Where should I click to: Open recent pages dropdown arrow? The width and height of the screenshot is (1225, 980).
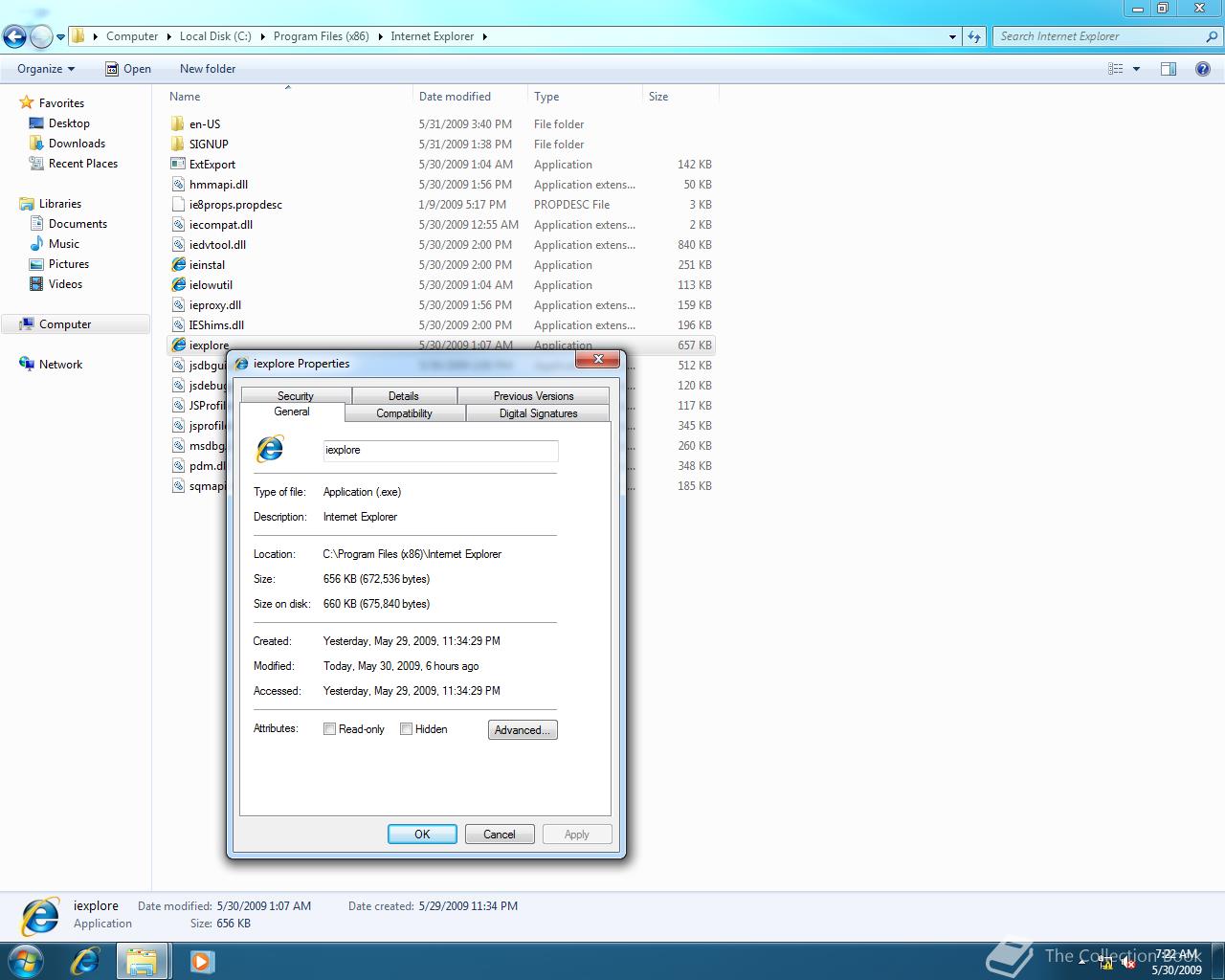tap(60, 37)
